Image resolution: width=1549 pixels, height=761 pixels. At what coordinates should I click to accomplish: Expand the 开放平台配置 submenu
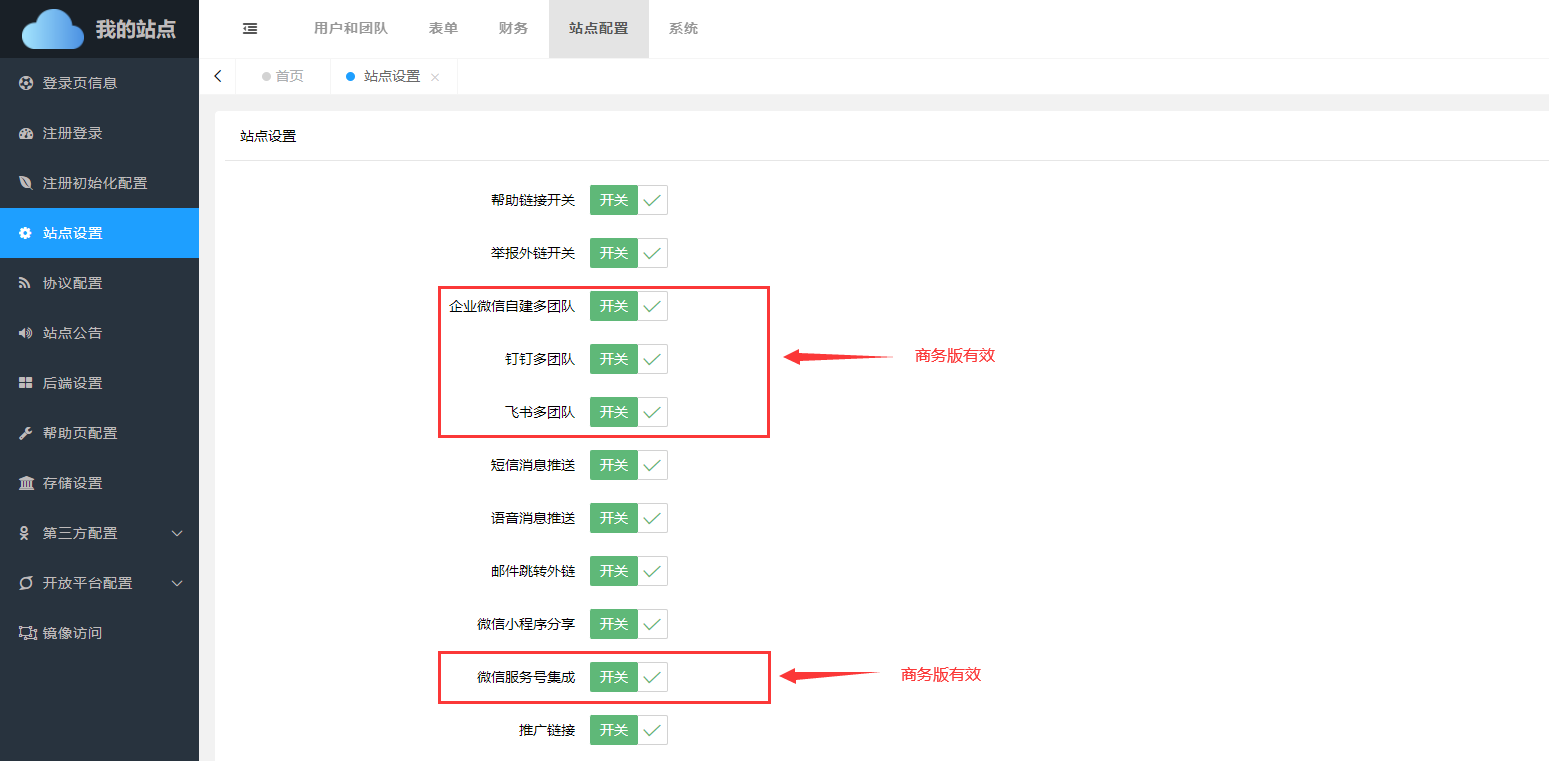(99, 583)
